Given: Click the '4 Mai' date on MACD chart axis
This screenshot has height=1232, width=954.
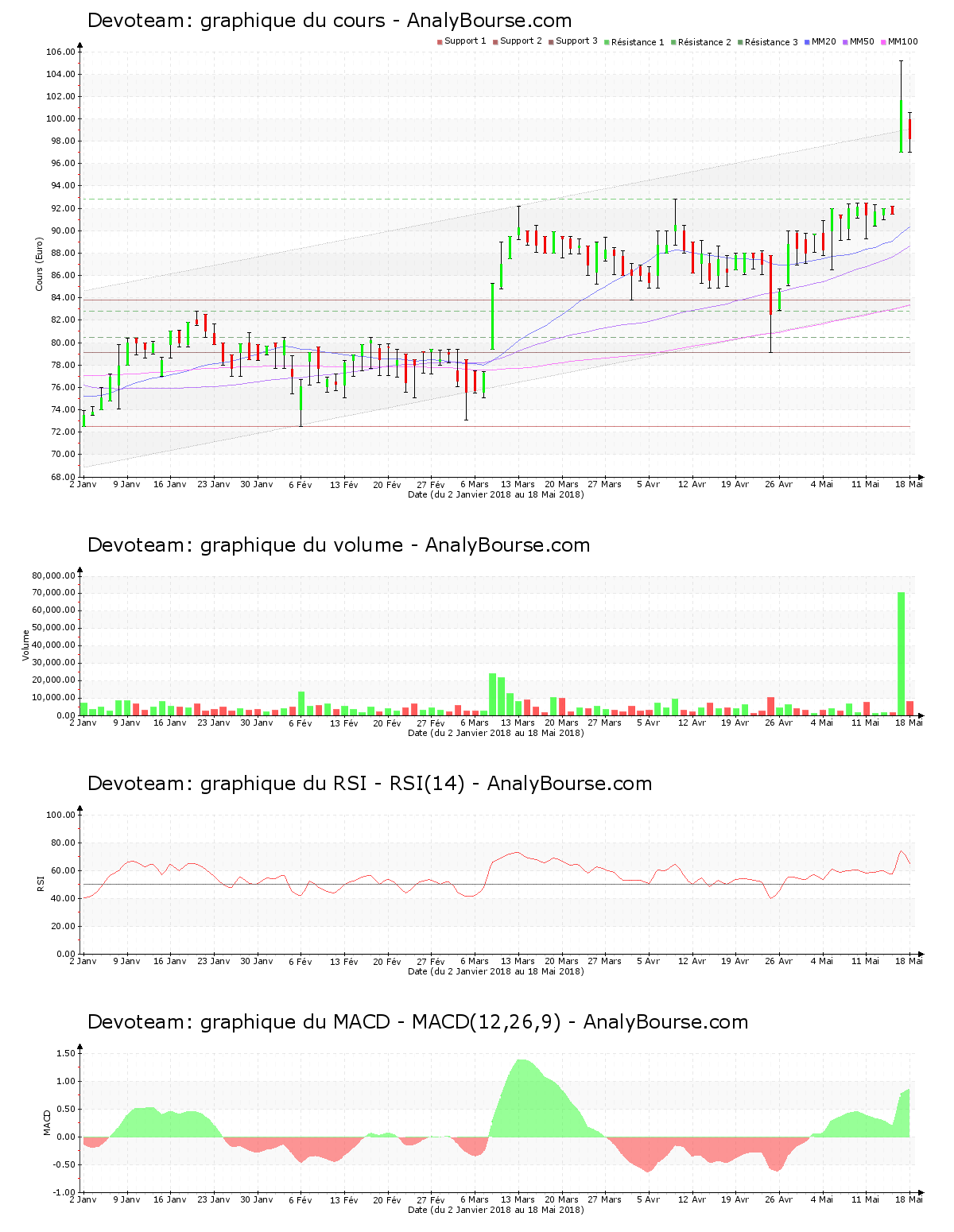Looking at the screenshot, I should 822,1200.
